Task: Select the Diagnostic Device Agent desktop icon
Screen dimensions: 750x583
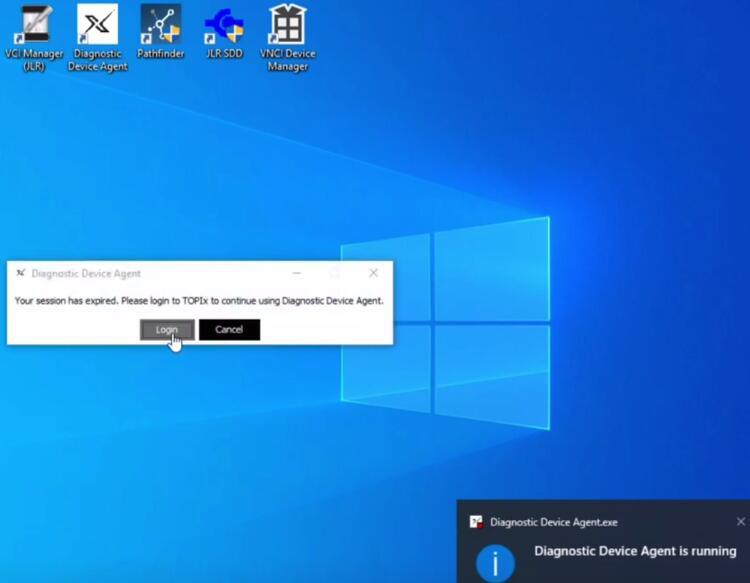Action: (x=98, y=38)
